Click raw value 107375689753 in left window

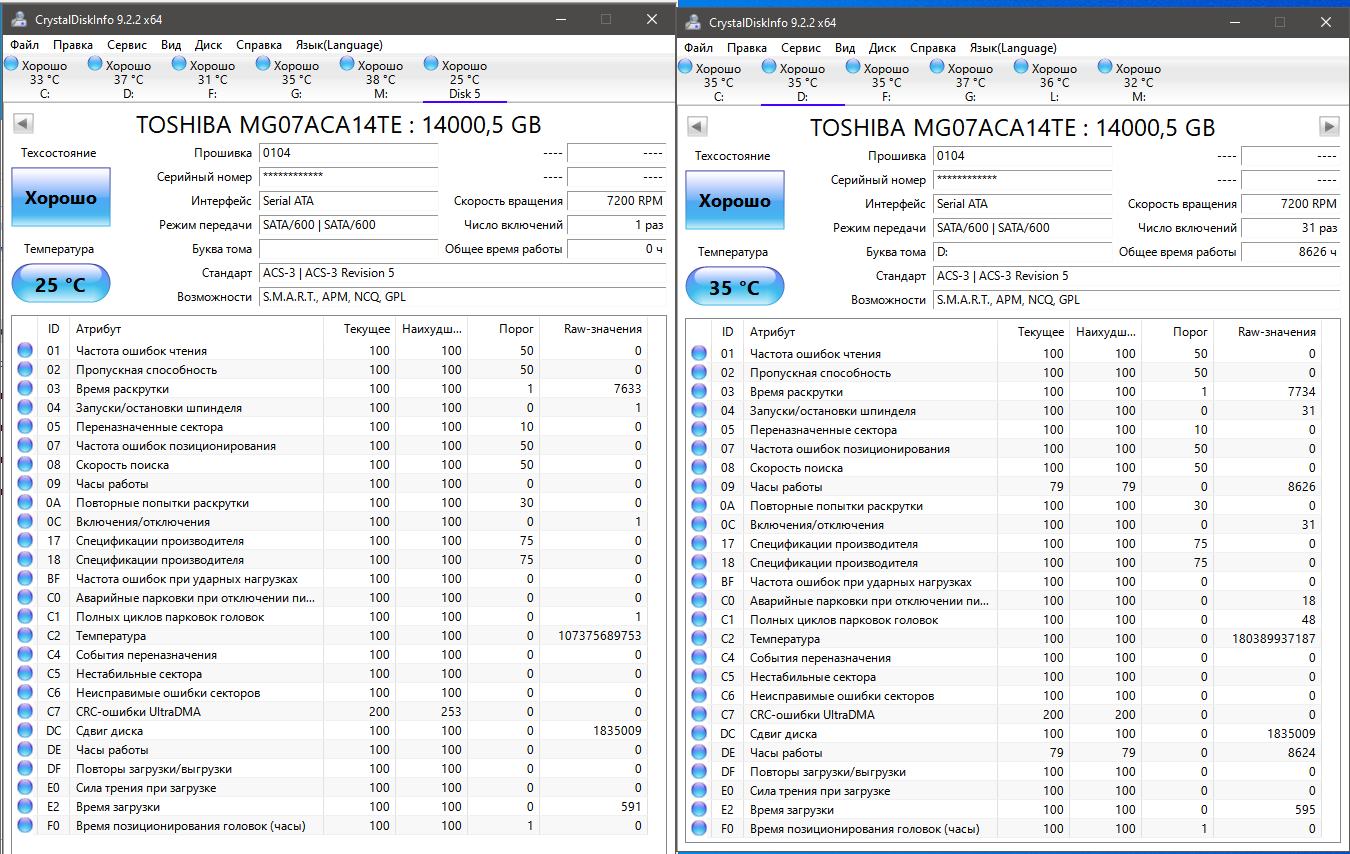point(598,636)
